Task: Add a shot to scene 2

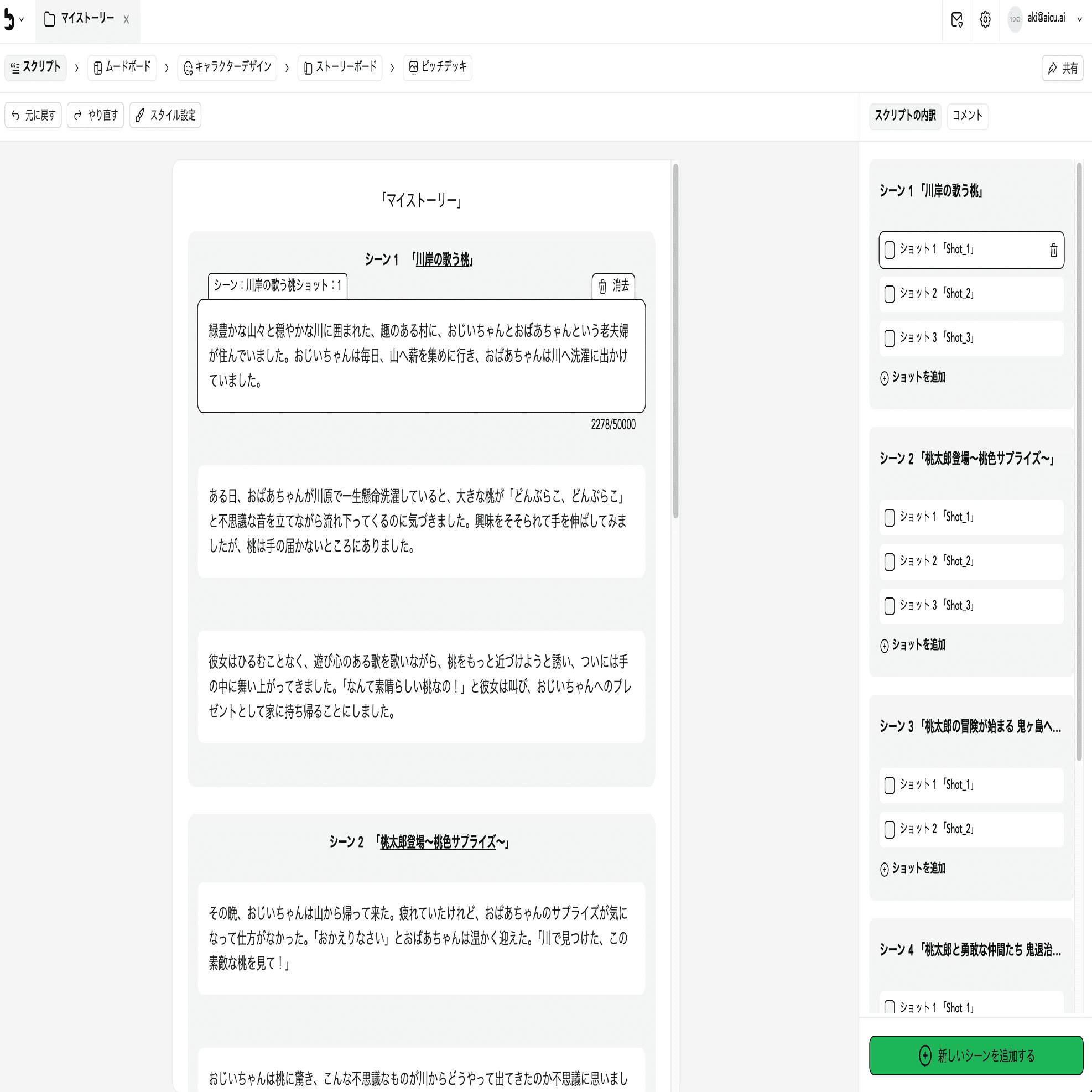Action: pyautogui.click(x=912, y=646)
